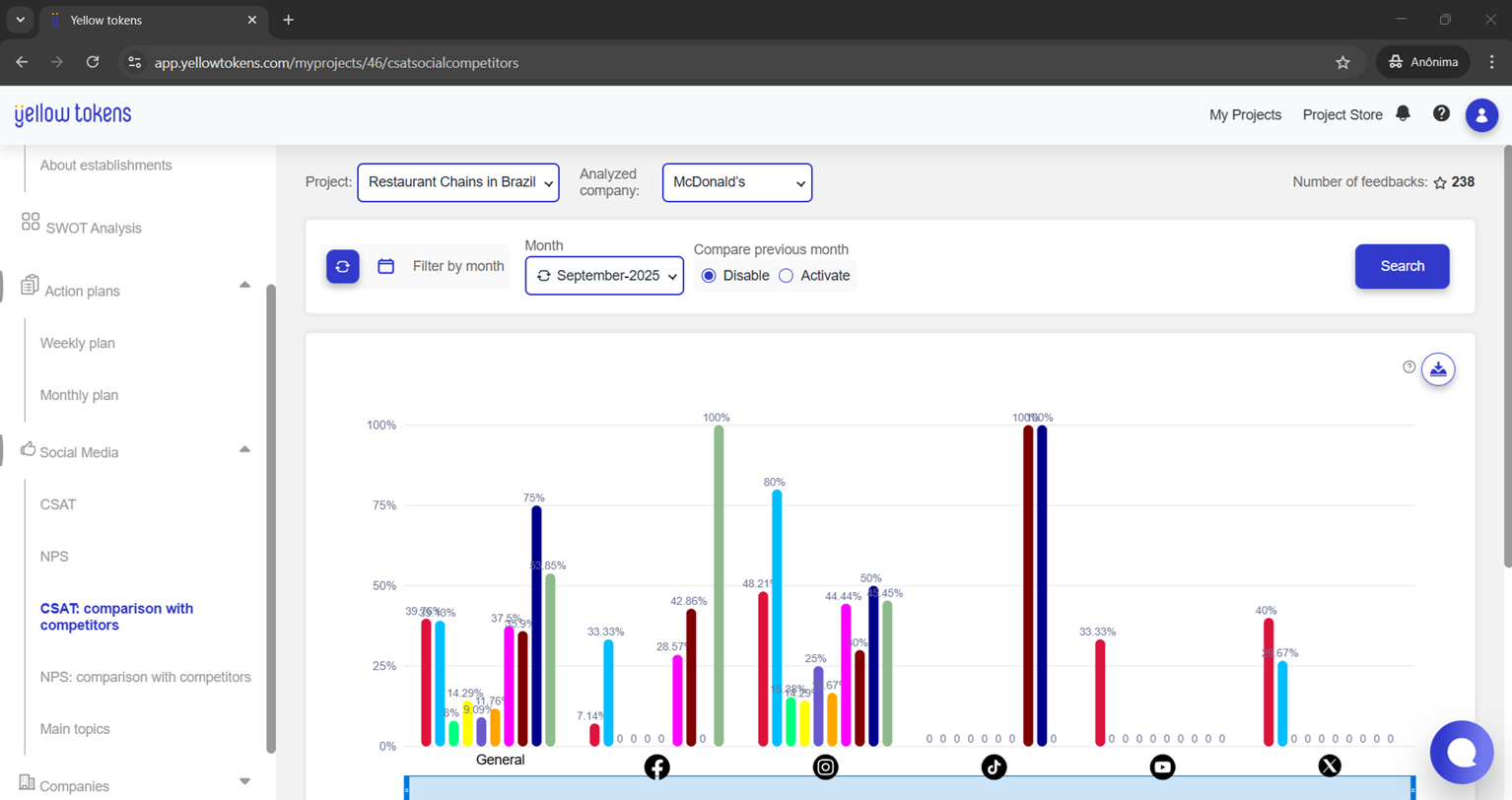Open the user profile avatar
The image size is (1512, 800).
pos(1481,115)
